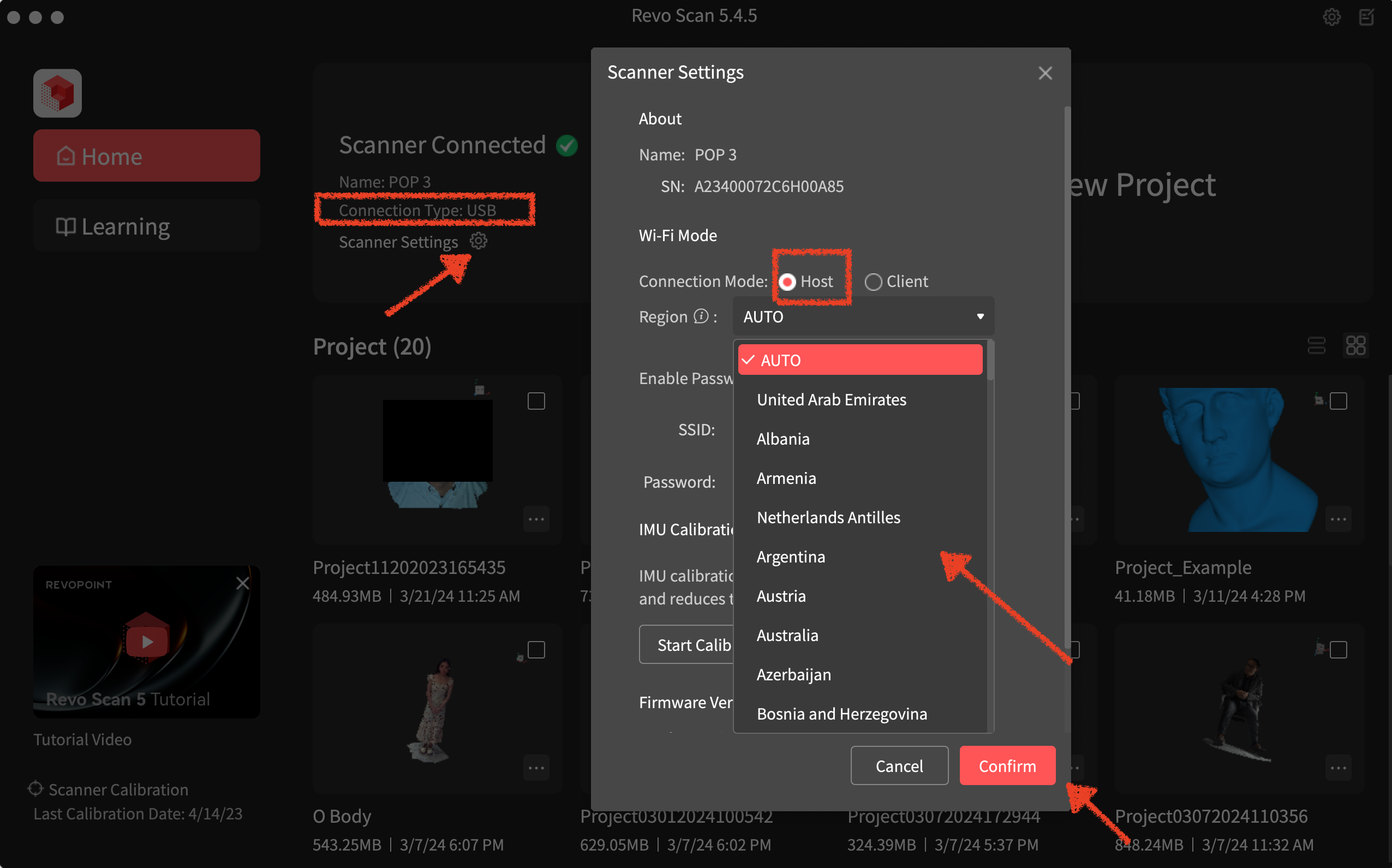This screenshot has width=1392, height=868.
Task: Check the O Body project checkbox
Action: point(536,649)
